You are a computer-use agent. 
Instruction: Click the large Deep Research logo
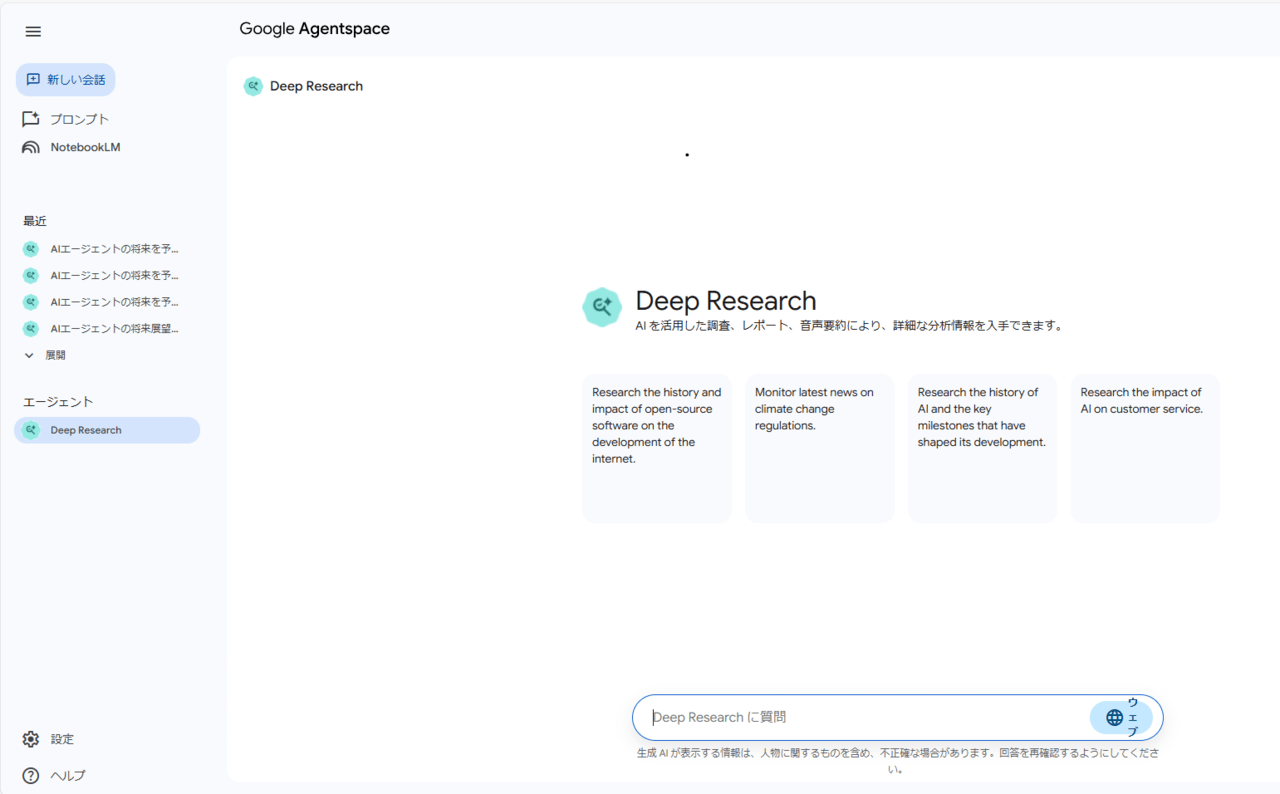tap(602, 307)
